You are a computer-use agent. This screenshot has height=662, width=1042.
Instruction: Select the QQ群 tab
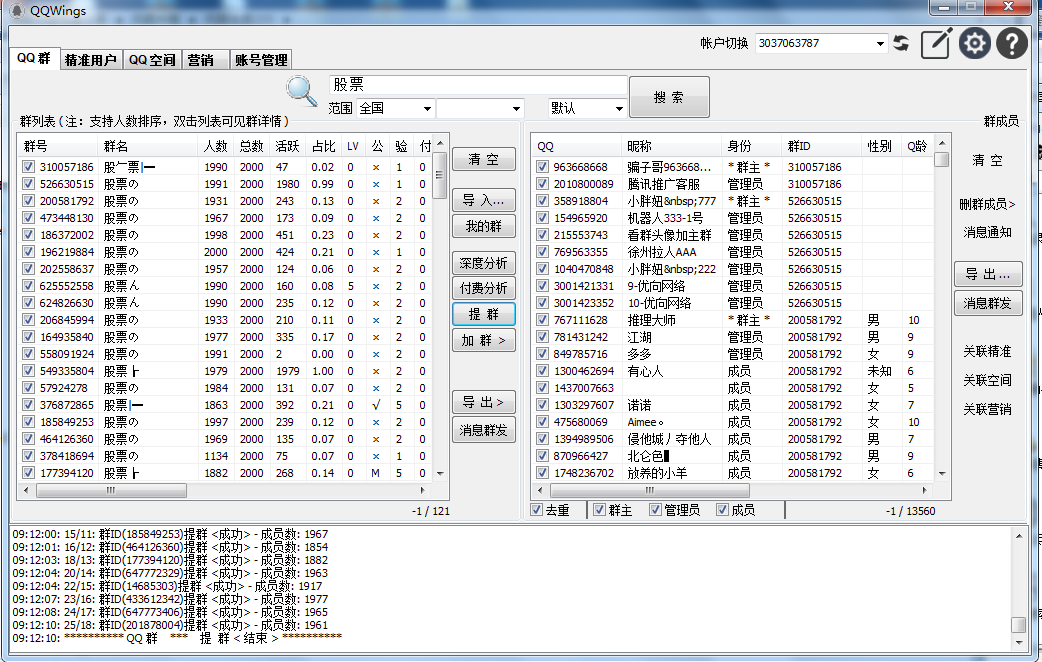[x=34, y=58]
